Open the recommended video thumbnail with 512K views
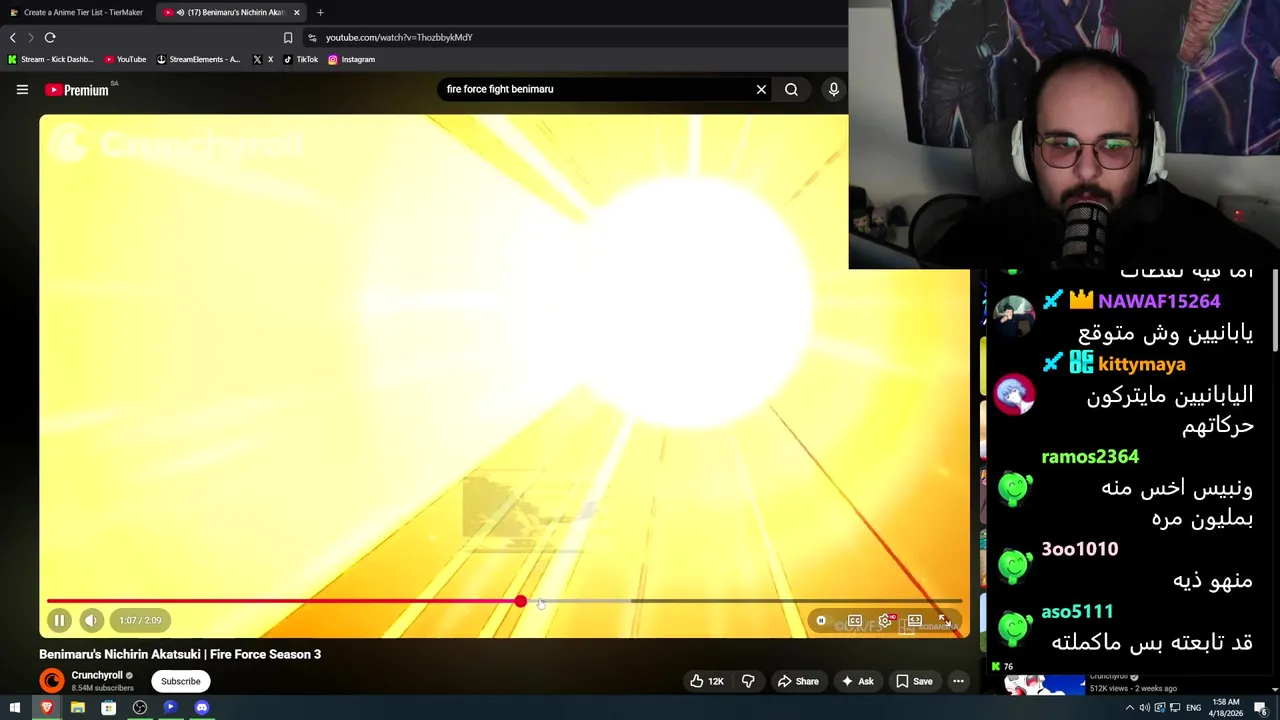1280x720 pixels. coord(1044,684)
